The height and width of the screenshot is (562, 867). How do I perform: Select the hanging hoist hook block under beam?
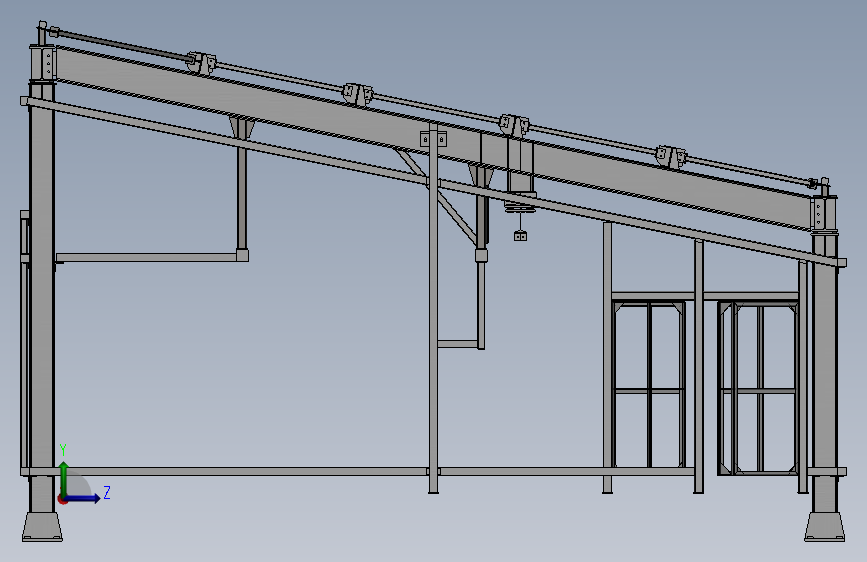coord(520,236)
